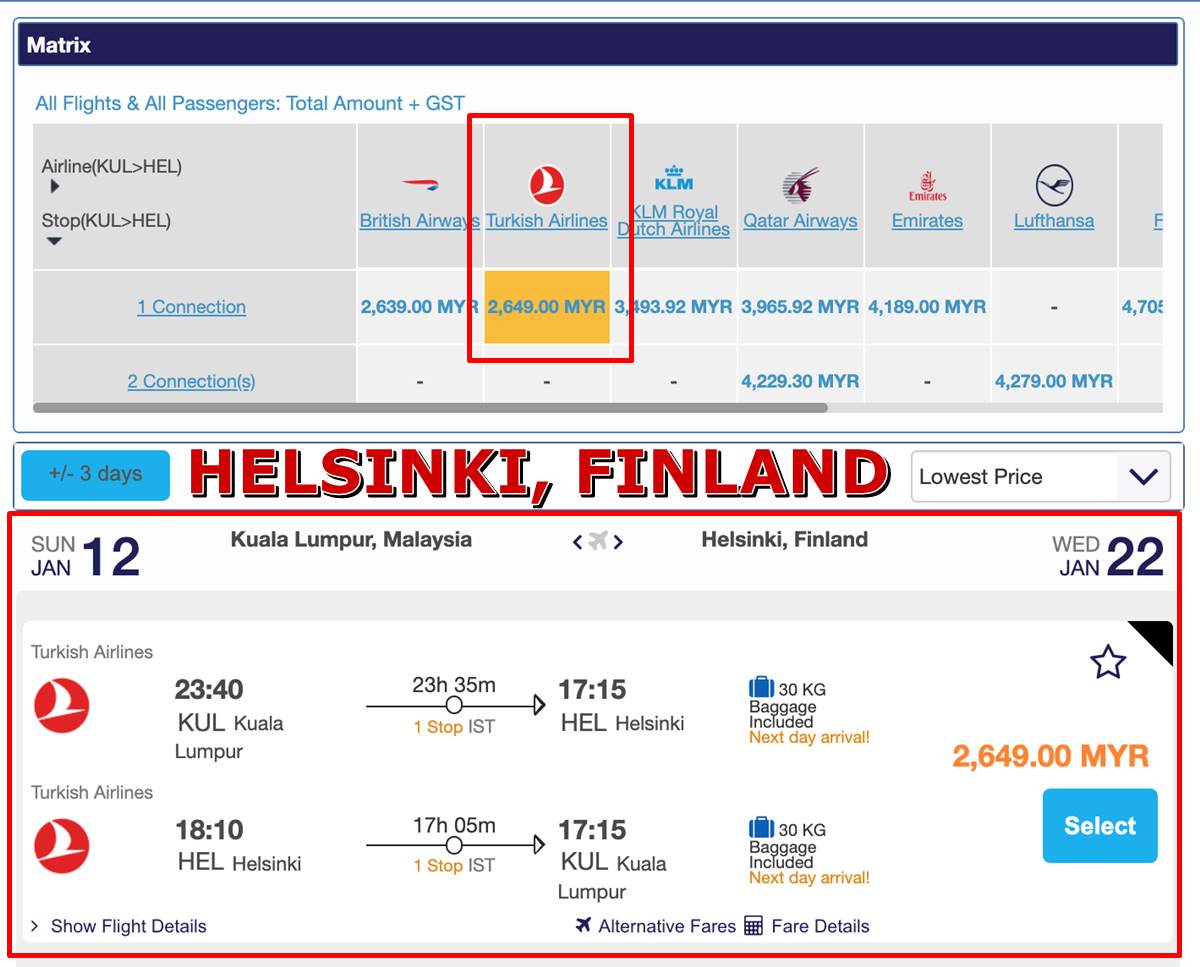The height and width of the screenshot is (967, 1200).
Task: Select Qatar 3,965.92 MYR one-connection fare
Action: click(800, 307)
